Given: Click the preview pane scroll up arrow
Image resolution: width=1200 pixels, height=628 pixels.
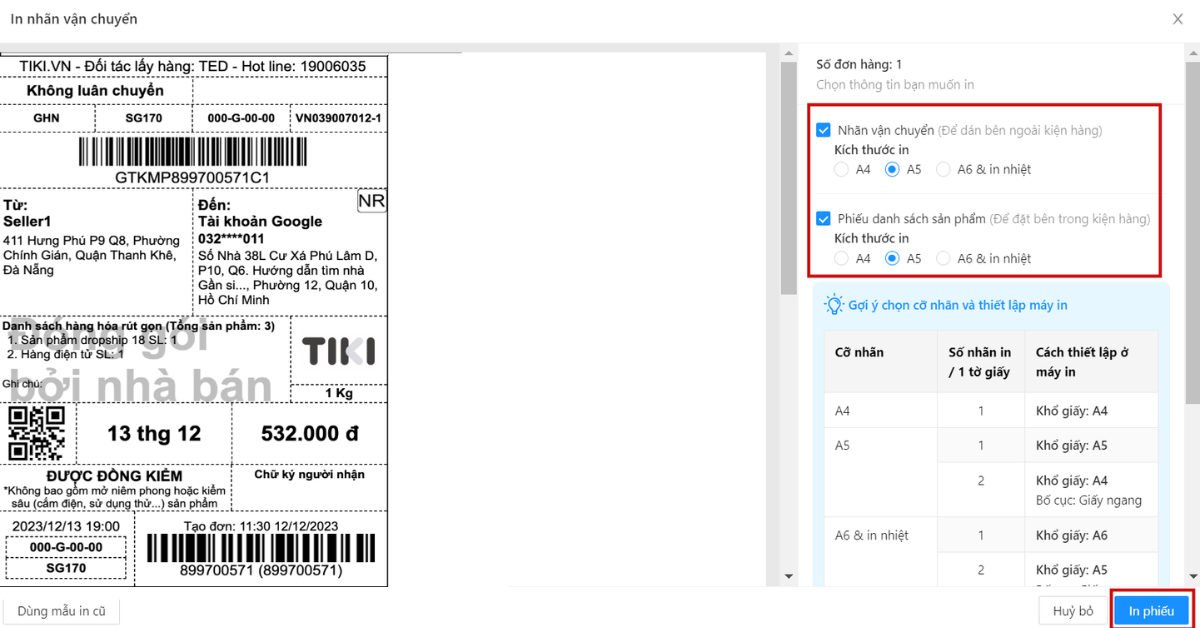Looking at the screenshot, I should click(788, 52).
